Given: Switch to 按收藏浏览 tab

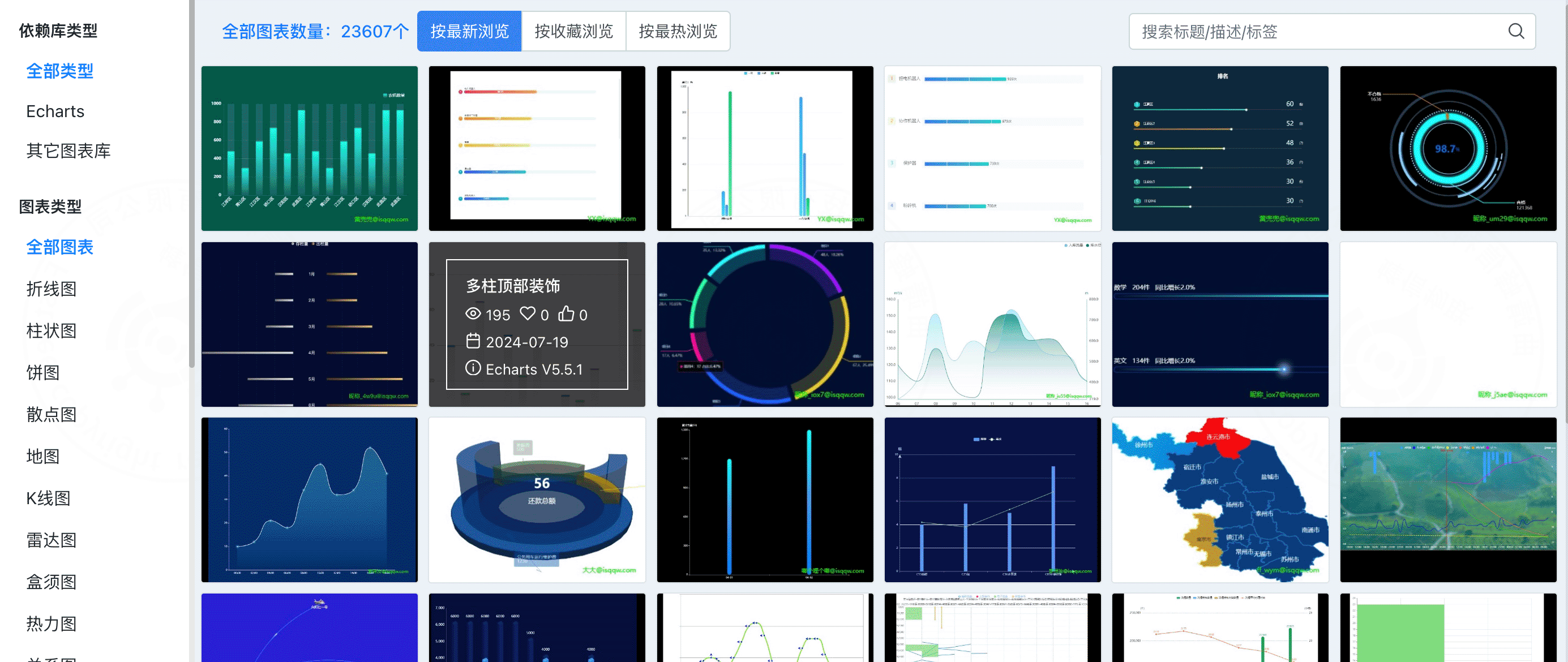Looking at the screenshot, I should 573,31.
